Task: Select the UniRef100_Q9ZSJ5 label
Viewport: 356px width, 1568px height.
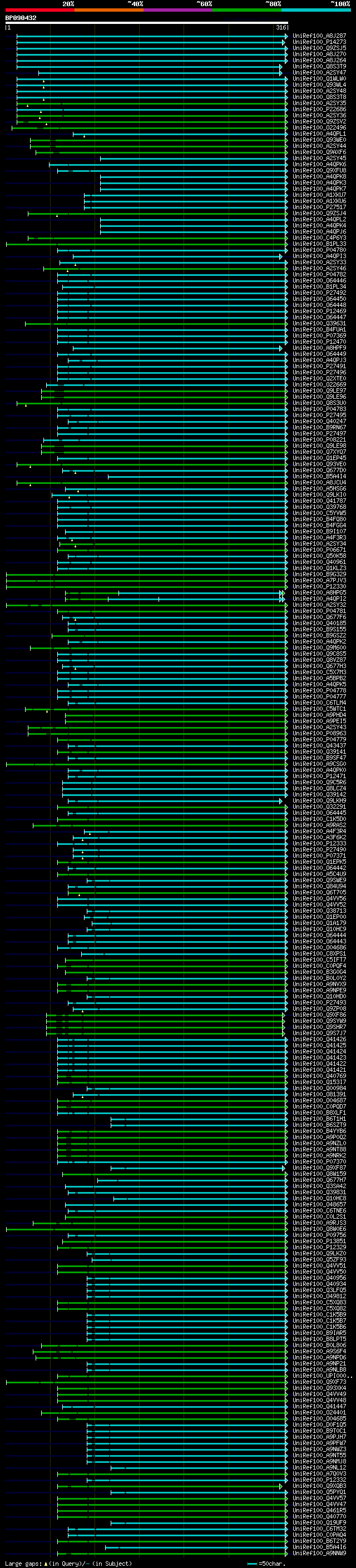Action: tap(319, 48)
